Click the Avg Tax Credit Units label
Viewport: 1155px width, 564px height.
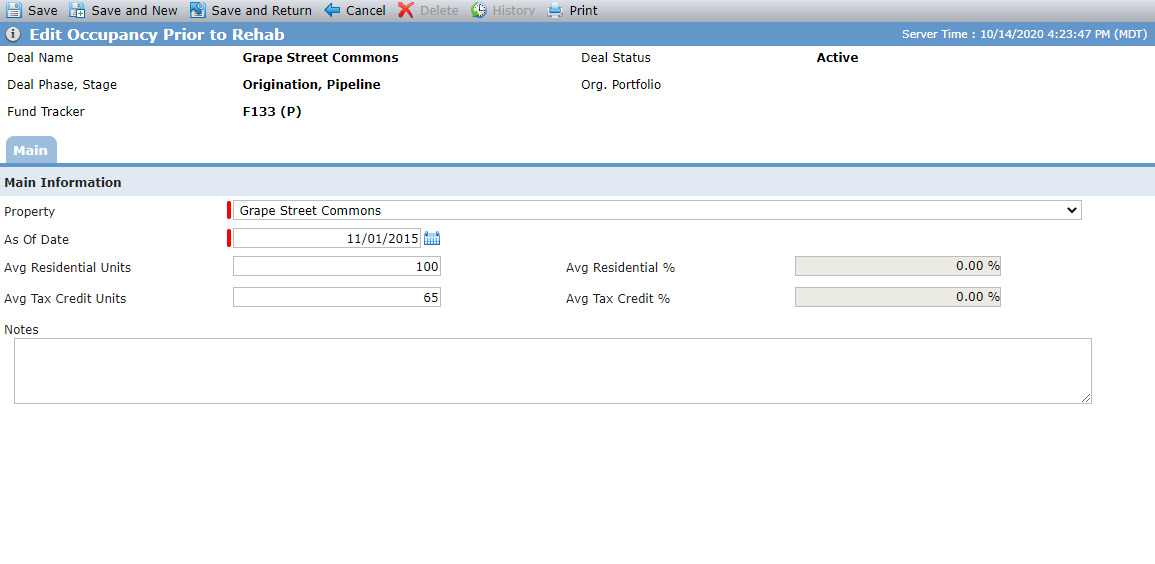[x=65, y=298]
